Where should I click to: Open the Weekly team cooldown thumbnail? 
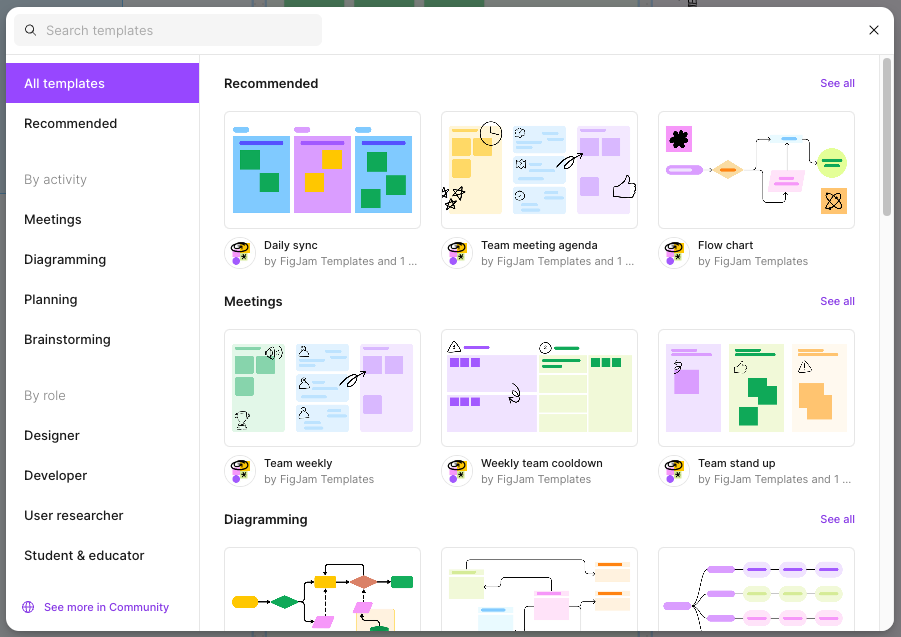[x=540, y=388]
